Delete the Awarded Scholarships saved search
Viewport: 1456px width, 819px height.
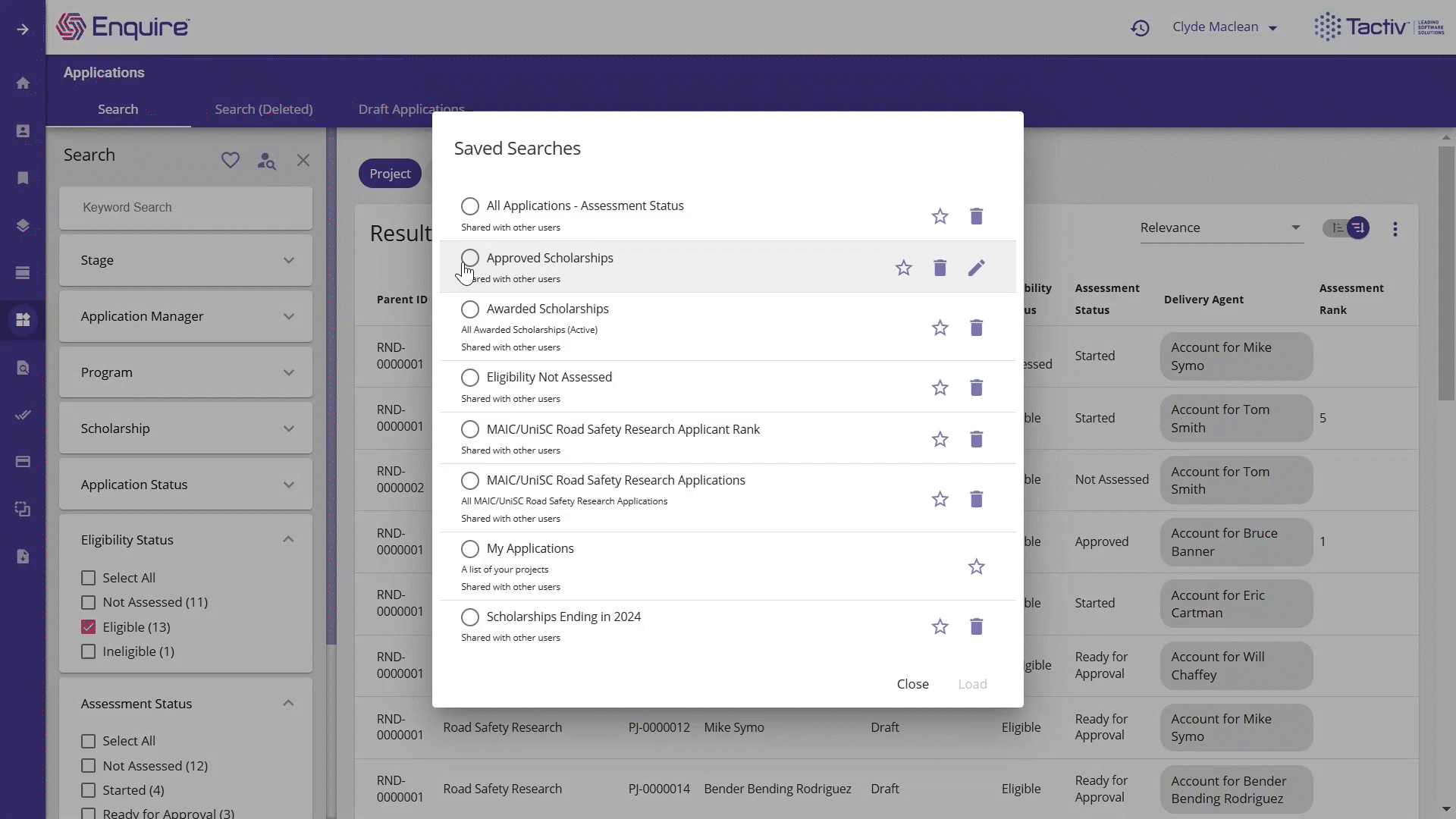click(976, 328)
